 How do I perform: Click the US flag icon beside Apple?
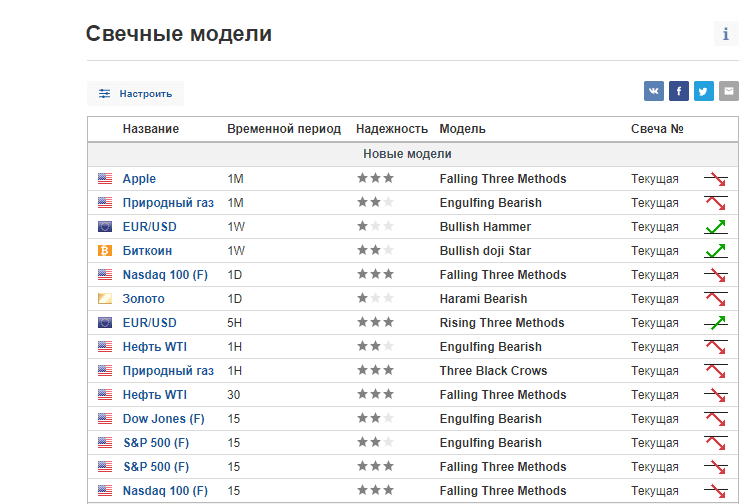pos(105,179)
